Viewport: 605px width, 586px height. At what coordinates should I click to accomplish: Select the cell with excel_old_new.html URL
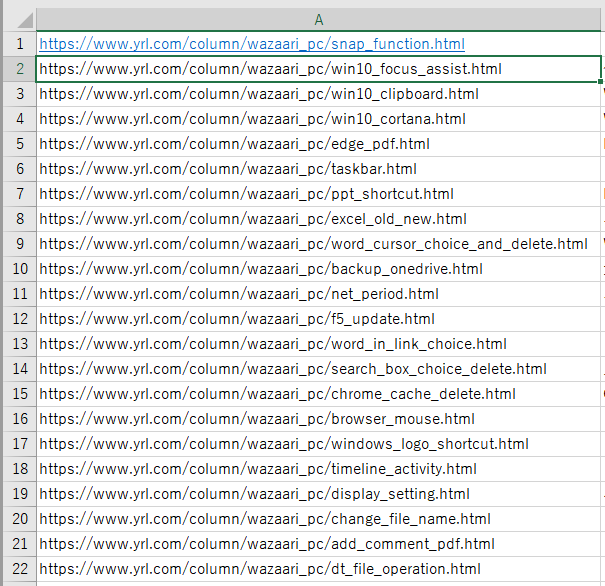tap(319, 219)
